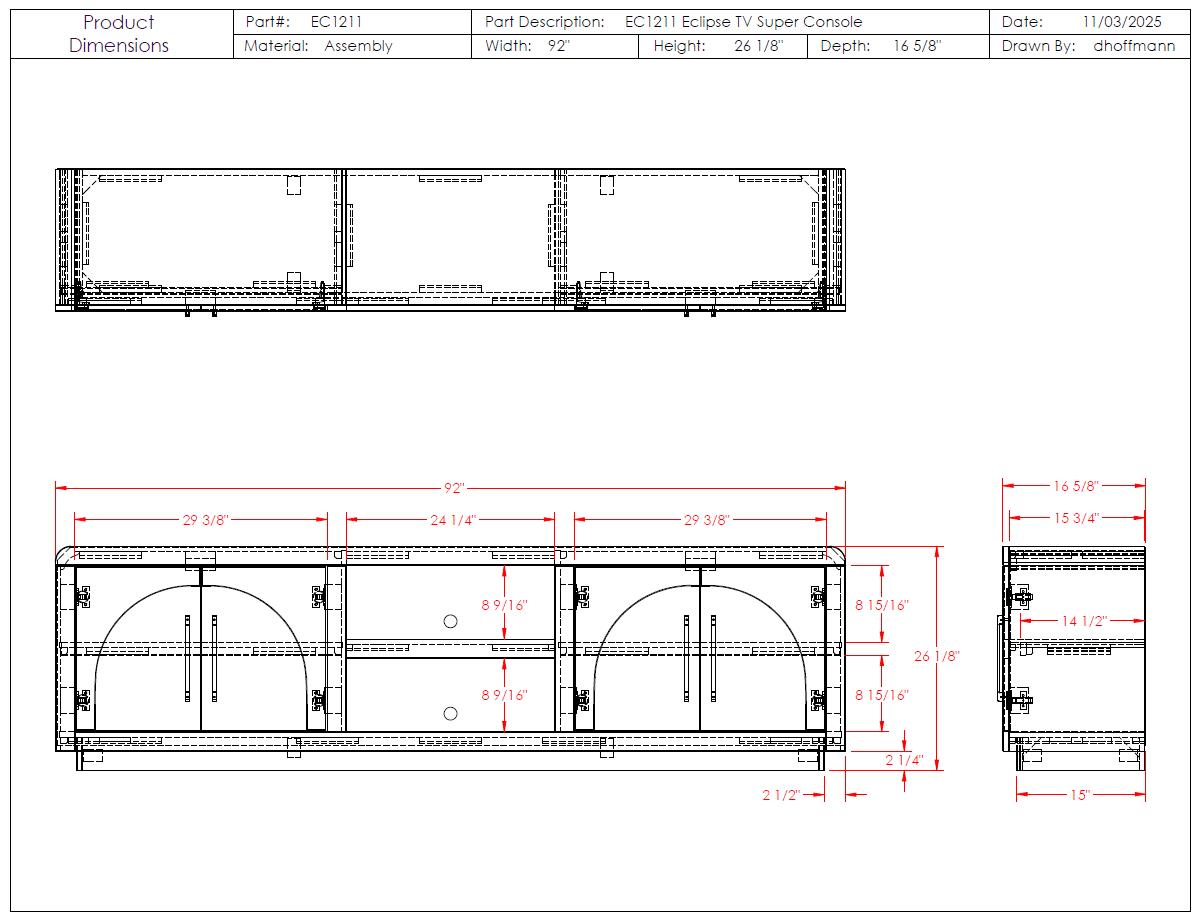Click the right 29 3/8" door section dimension
Screen dimensions: 1196x924
(705, 520)
